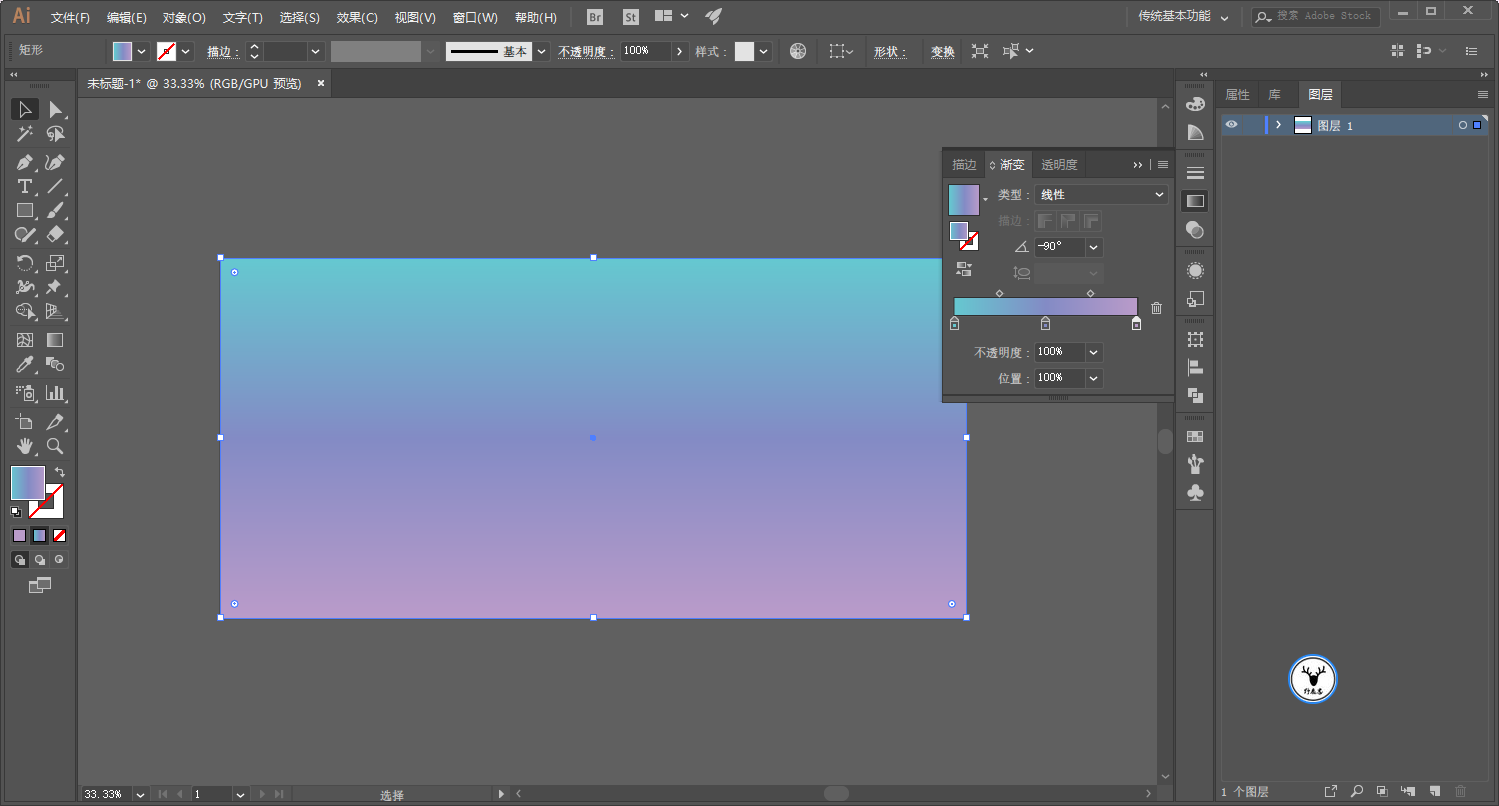The image size is (1499, 806).
Task: Switch to the 透明度 panel tab
Action: tap(1059, 165)
